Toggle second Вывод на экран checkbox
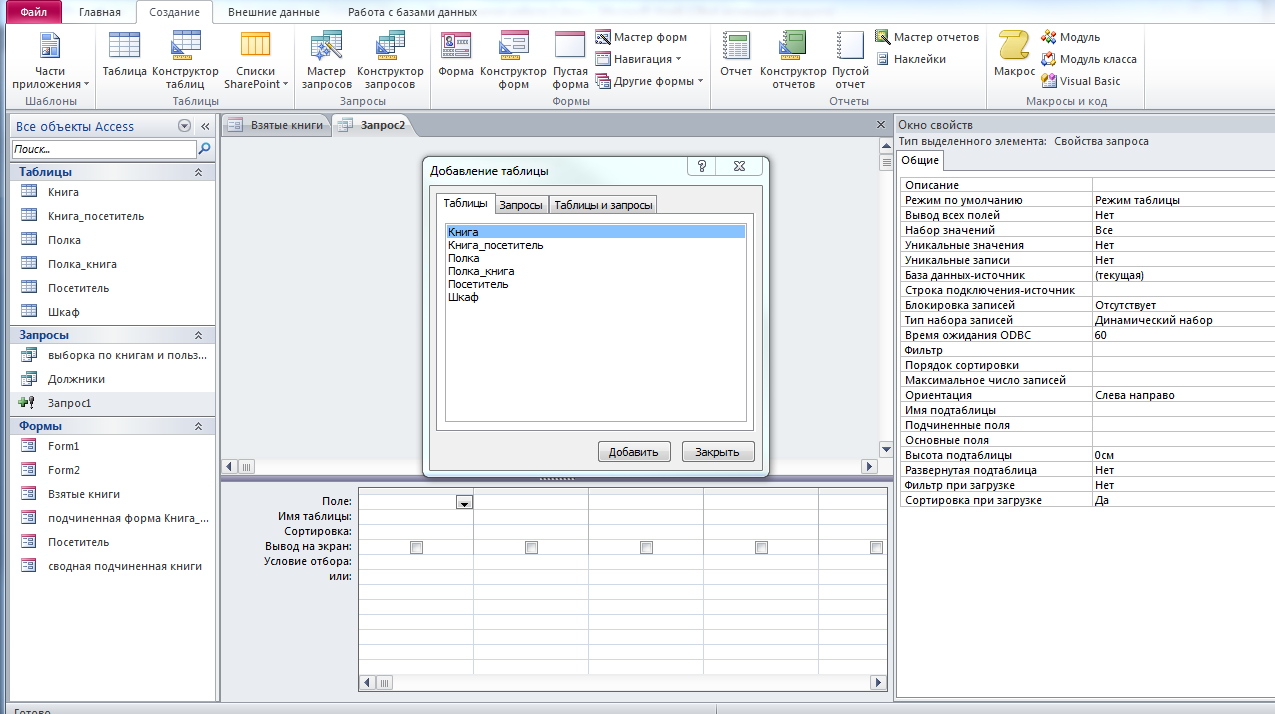 click(x=531, y=547)
